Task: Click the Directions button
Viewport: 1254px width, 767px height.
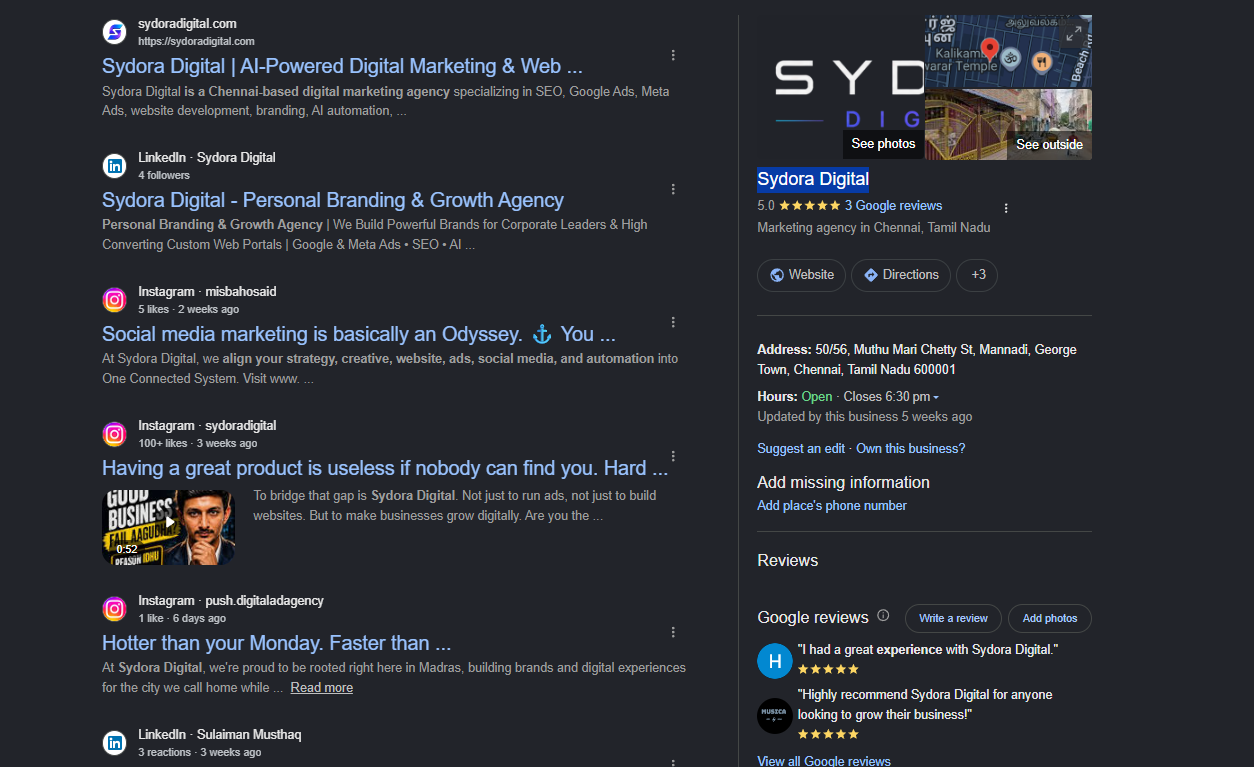Action: [901, 275]
